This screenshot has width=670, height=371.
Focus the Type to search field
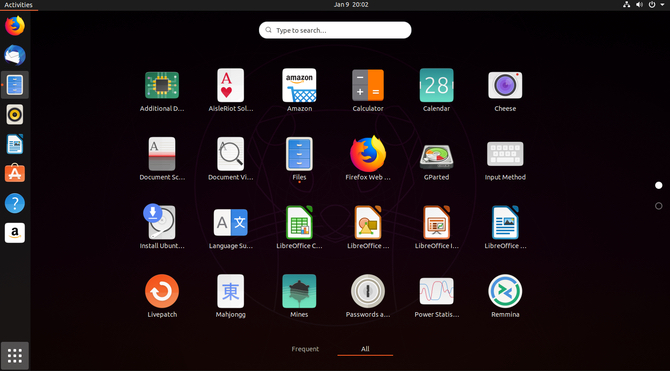click(335, 30)
